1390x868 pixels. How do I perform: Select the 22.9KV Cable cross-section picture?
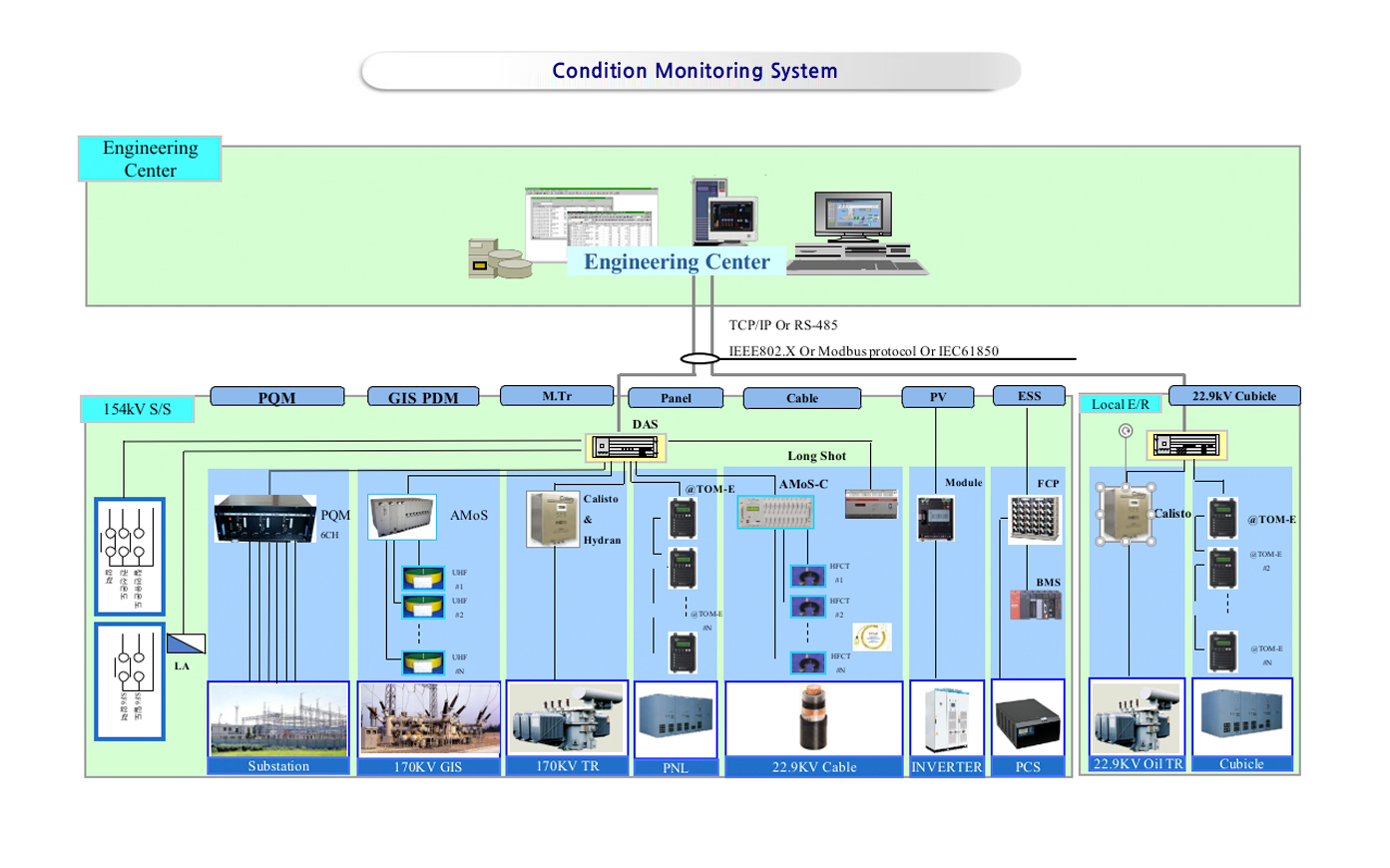click(813, 718)
